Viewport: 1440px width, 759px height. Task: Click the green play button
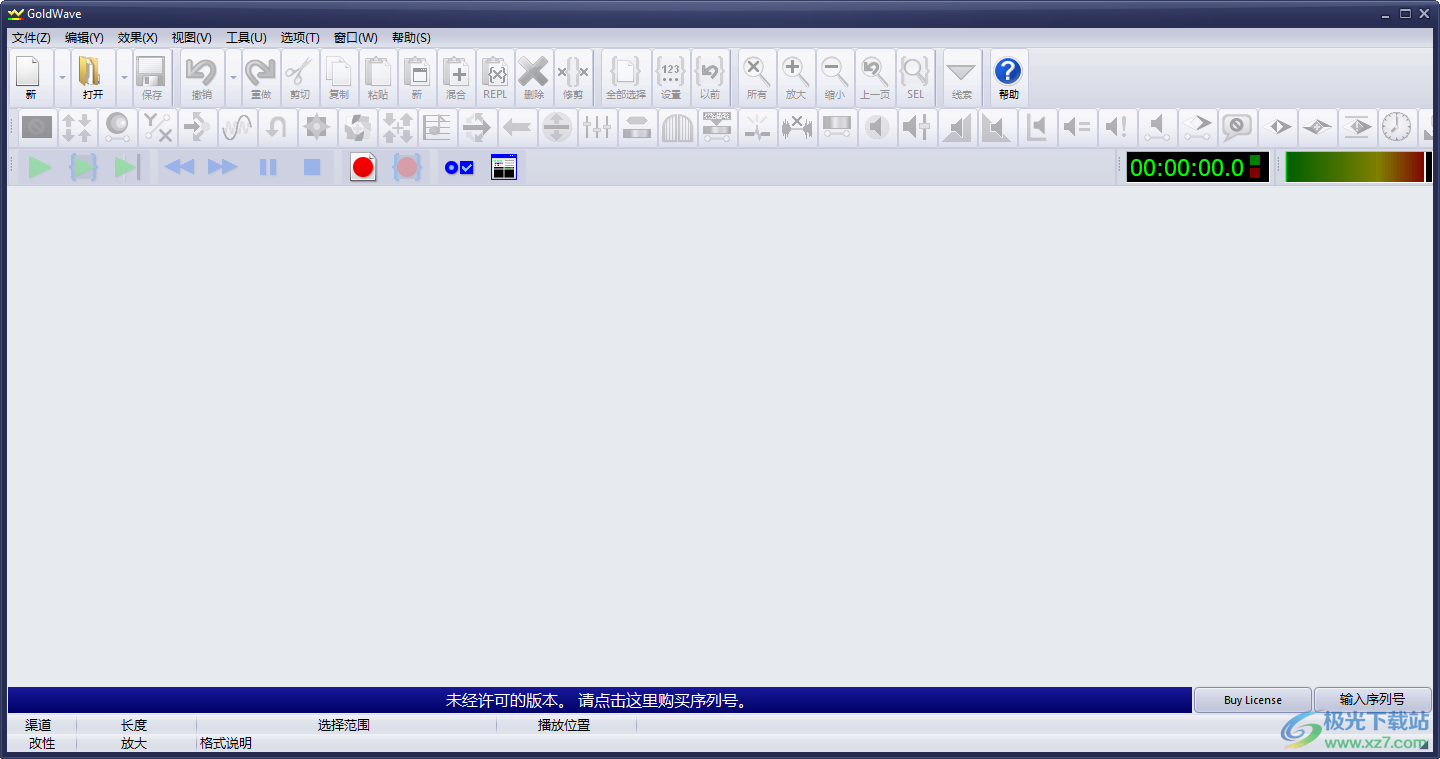click(x=40, y=167)
